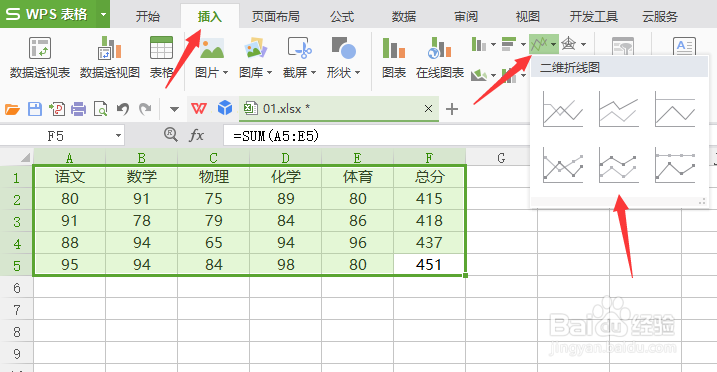The image size is (717, 372).
Task: Switch to the 开发工具 tab
Action: 594,17
